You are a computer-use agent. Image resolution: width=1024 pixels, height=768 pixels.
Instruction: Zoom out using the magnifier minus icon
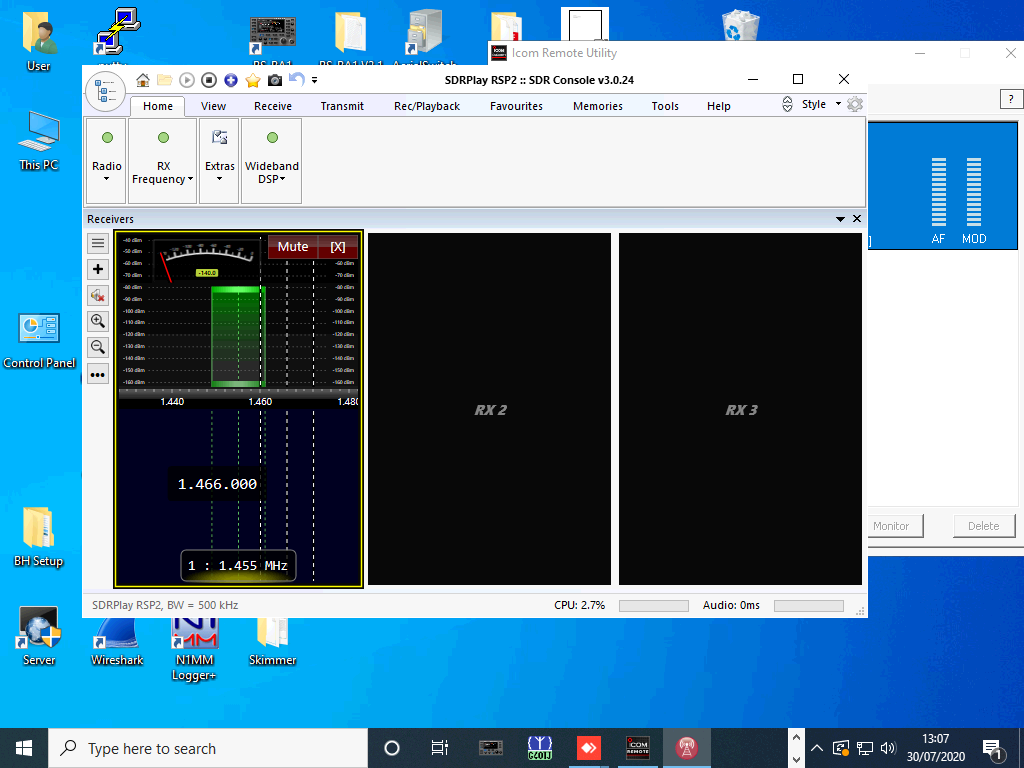(98, 347)
